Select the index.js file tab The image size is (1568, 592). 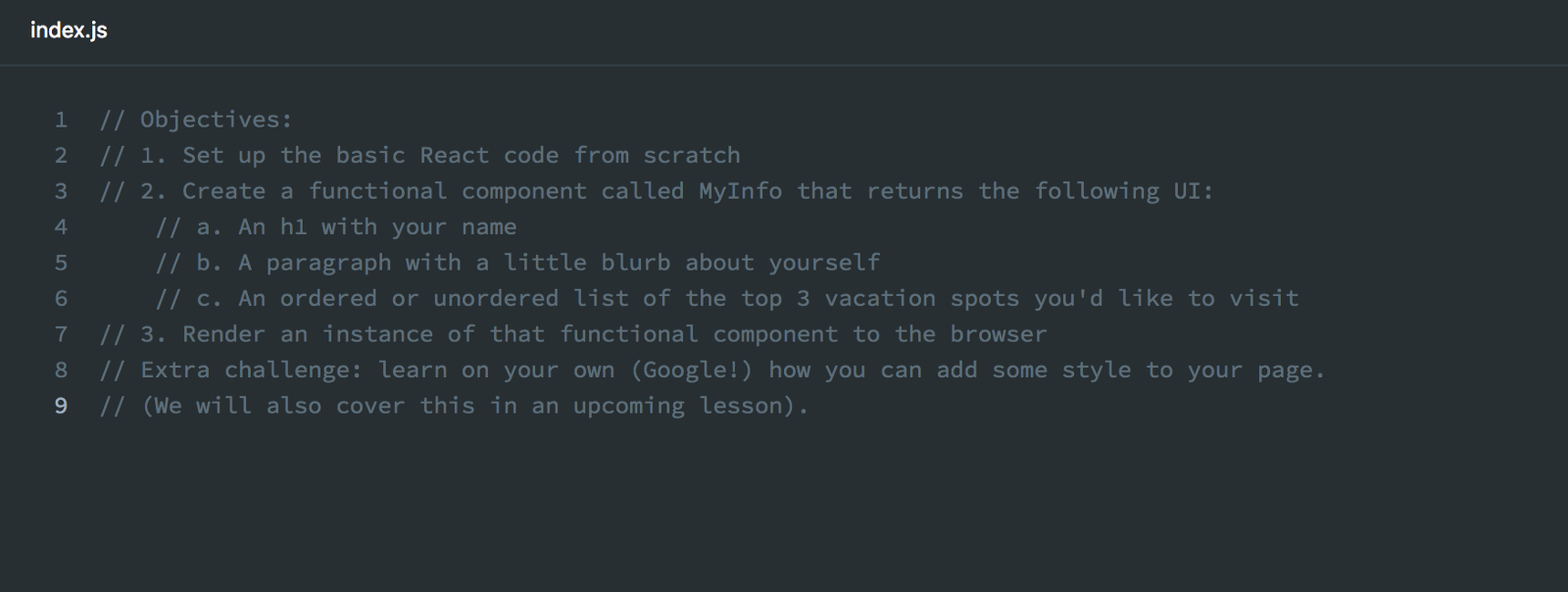point(69,30)
